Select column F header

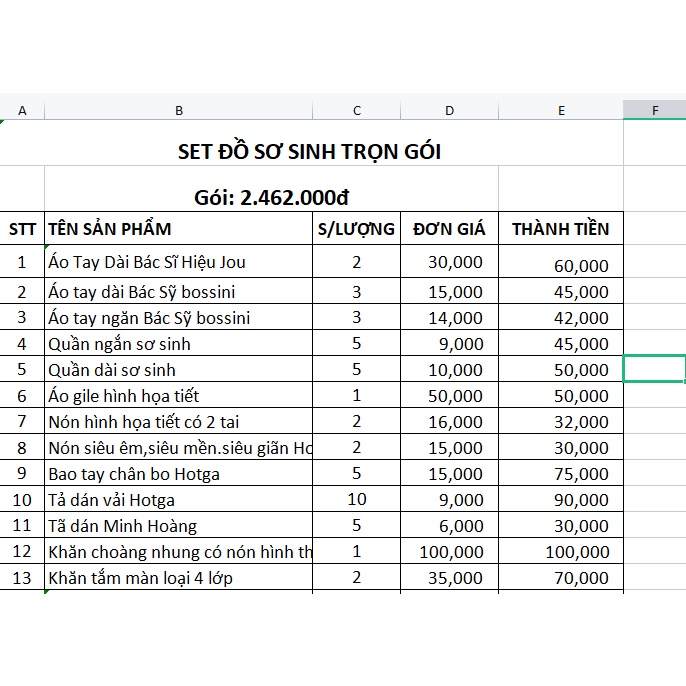click(x=654, y=110)
